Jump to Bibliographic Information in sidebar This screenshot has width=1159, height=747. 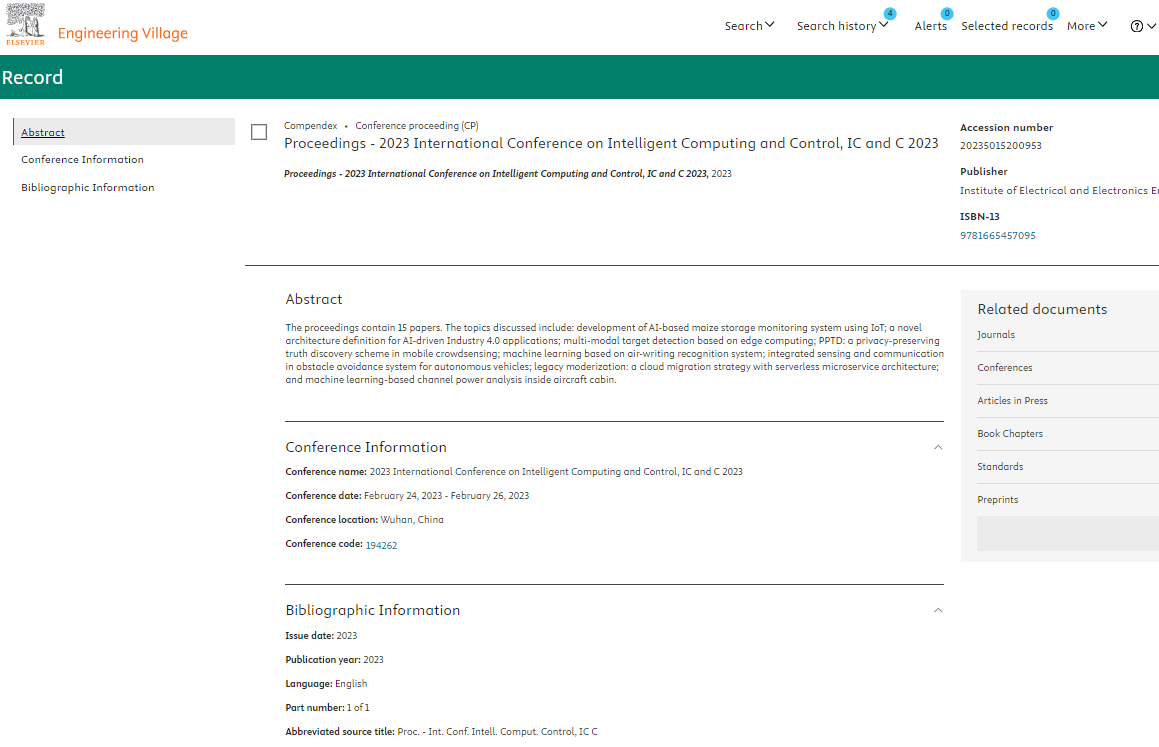87,188
